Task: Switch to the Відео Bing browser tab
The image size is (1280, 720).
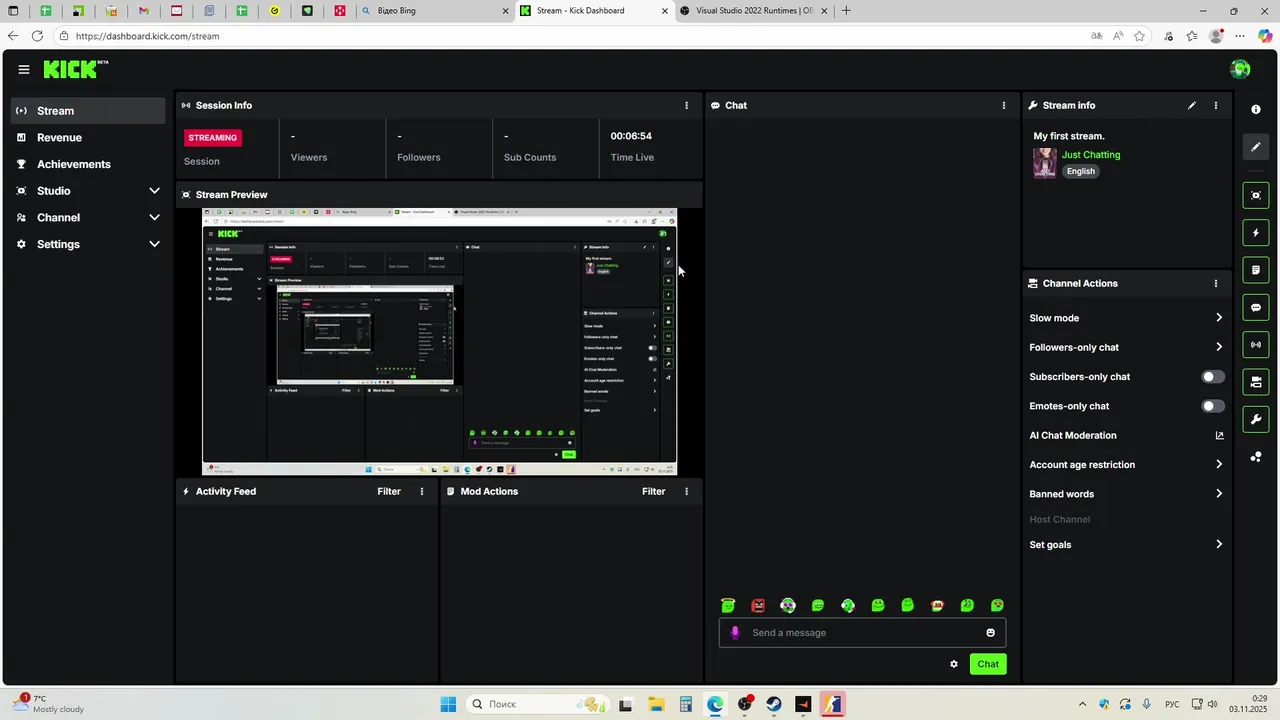Action: pyautogui.click(x=433, y=11)
